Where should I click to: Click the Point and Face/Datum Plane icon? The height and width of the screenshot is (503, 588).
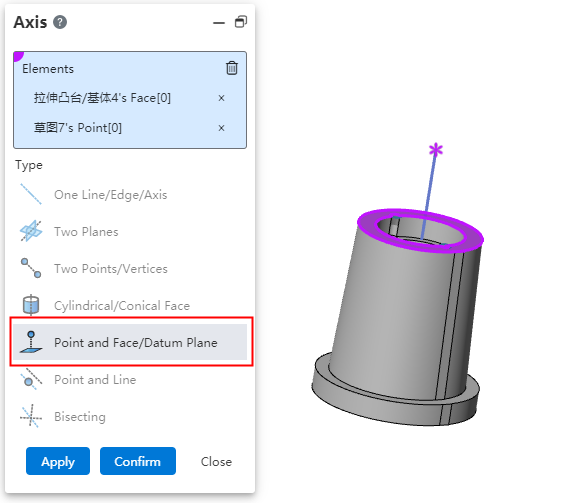pyautogui.click(x=31, y=342)
